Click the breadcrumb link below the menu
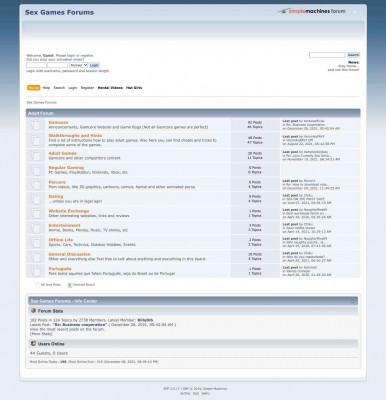This screenshot has width=386, height=400. click(x=42, y=102)
